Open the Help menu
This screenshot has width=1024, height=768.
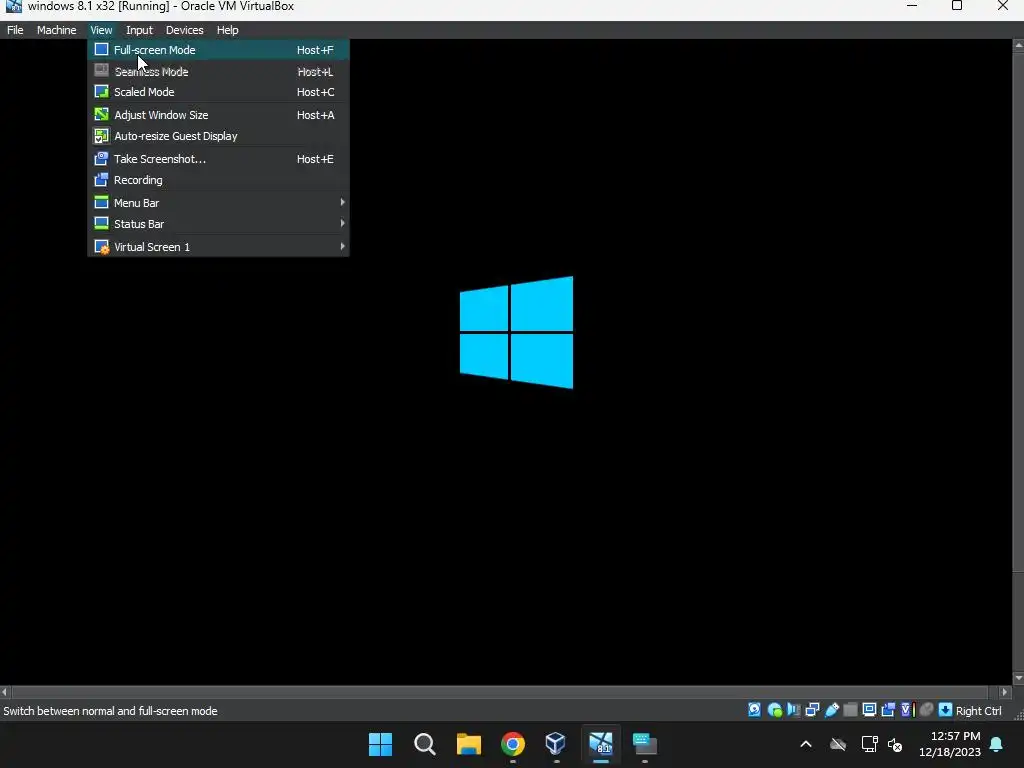[227, 30]
